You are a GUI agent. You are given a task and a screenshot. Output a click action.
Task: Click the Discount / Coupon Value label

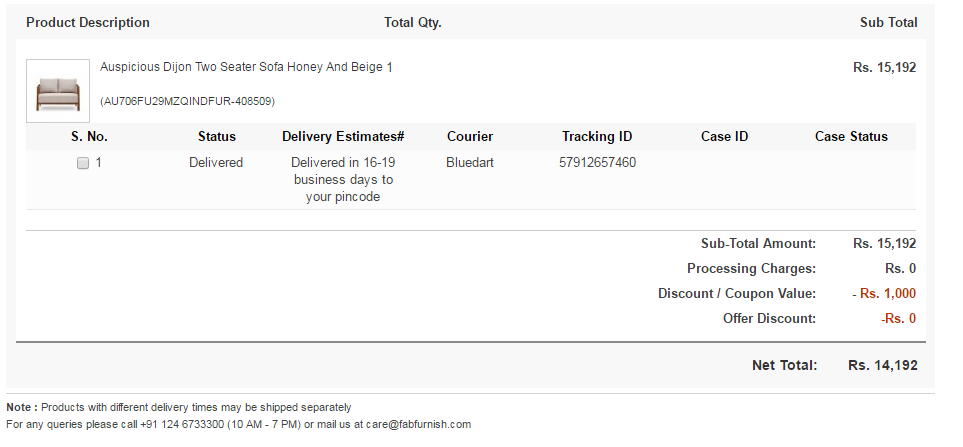pos(737,293)
